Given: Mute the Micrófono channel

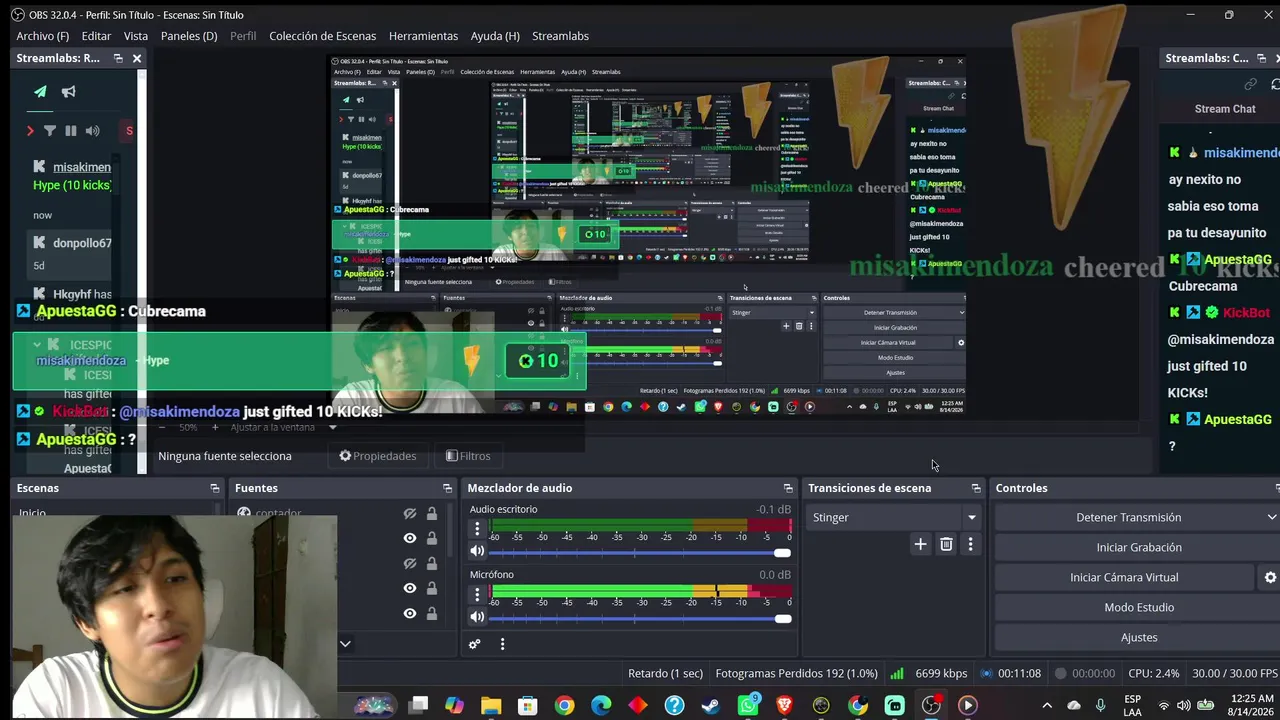Looking at the screenshot, I should 477,617.
